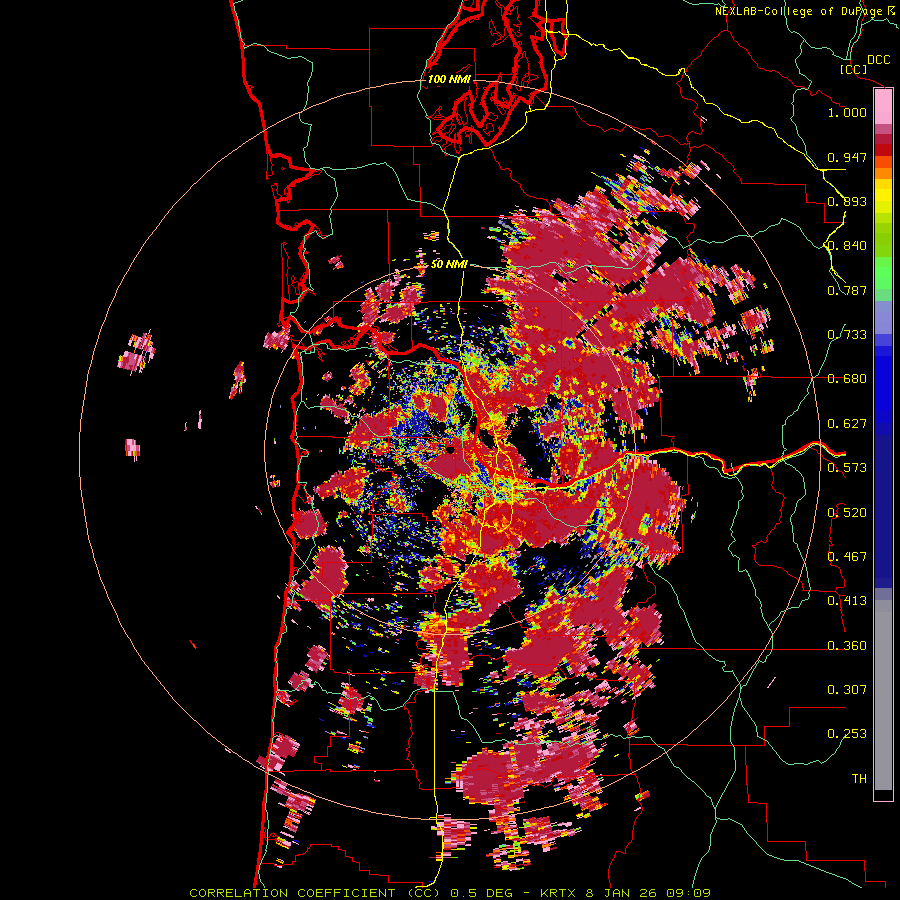This screenshot has height=900, width=900.
Task: Click the 0.520 scale value
Action: pos(847,512)
